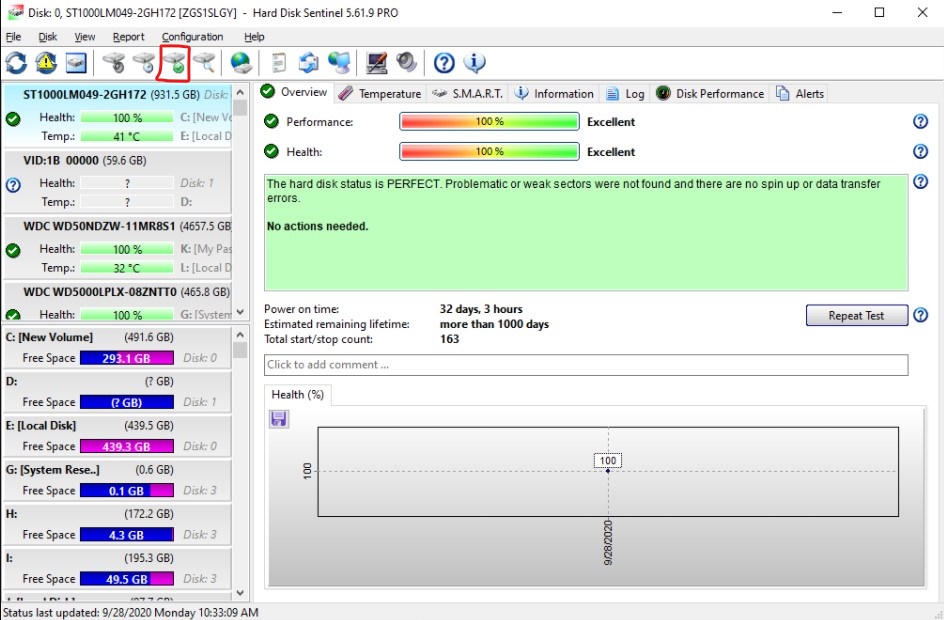Click the globe over disk toolbar icon
Image resolution: width=944 pixels, height=620 pixels.
[241, 63]
